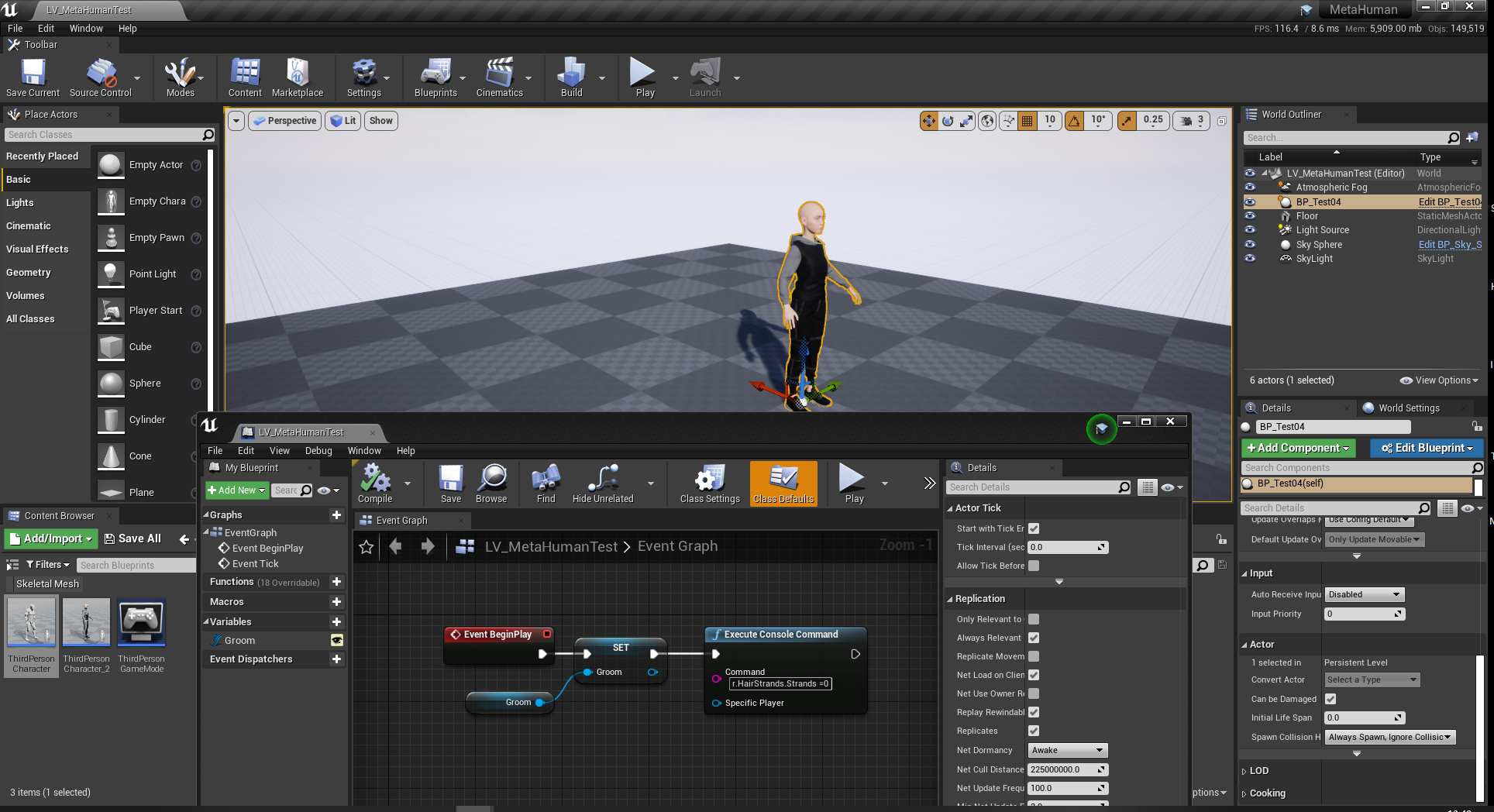
Task: Navigate forward in Event Graph history
Action: click(428, 546)
